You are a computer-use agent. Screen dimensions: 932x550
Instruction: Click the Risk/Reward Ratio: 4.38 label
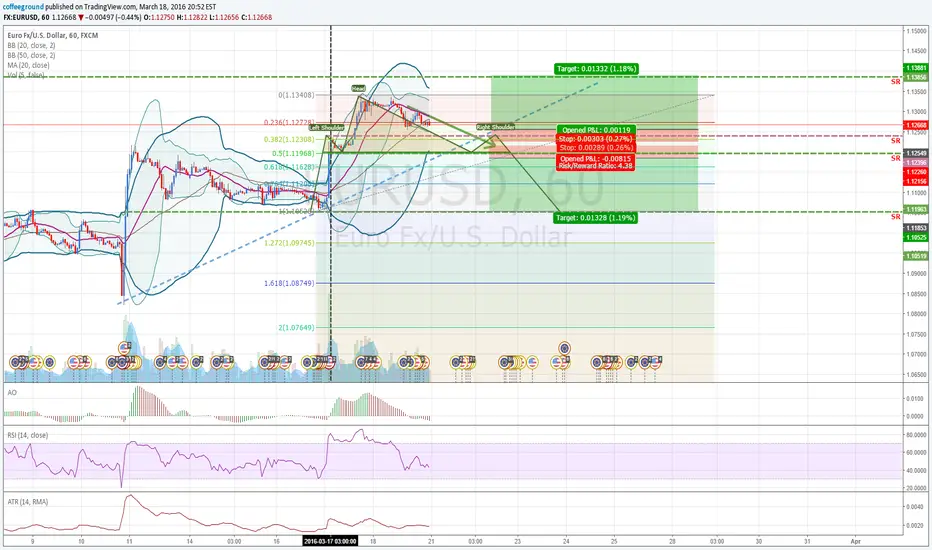tap(596, 166)
